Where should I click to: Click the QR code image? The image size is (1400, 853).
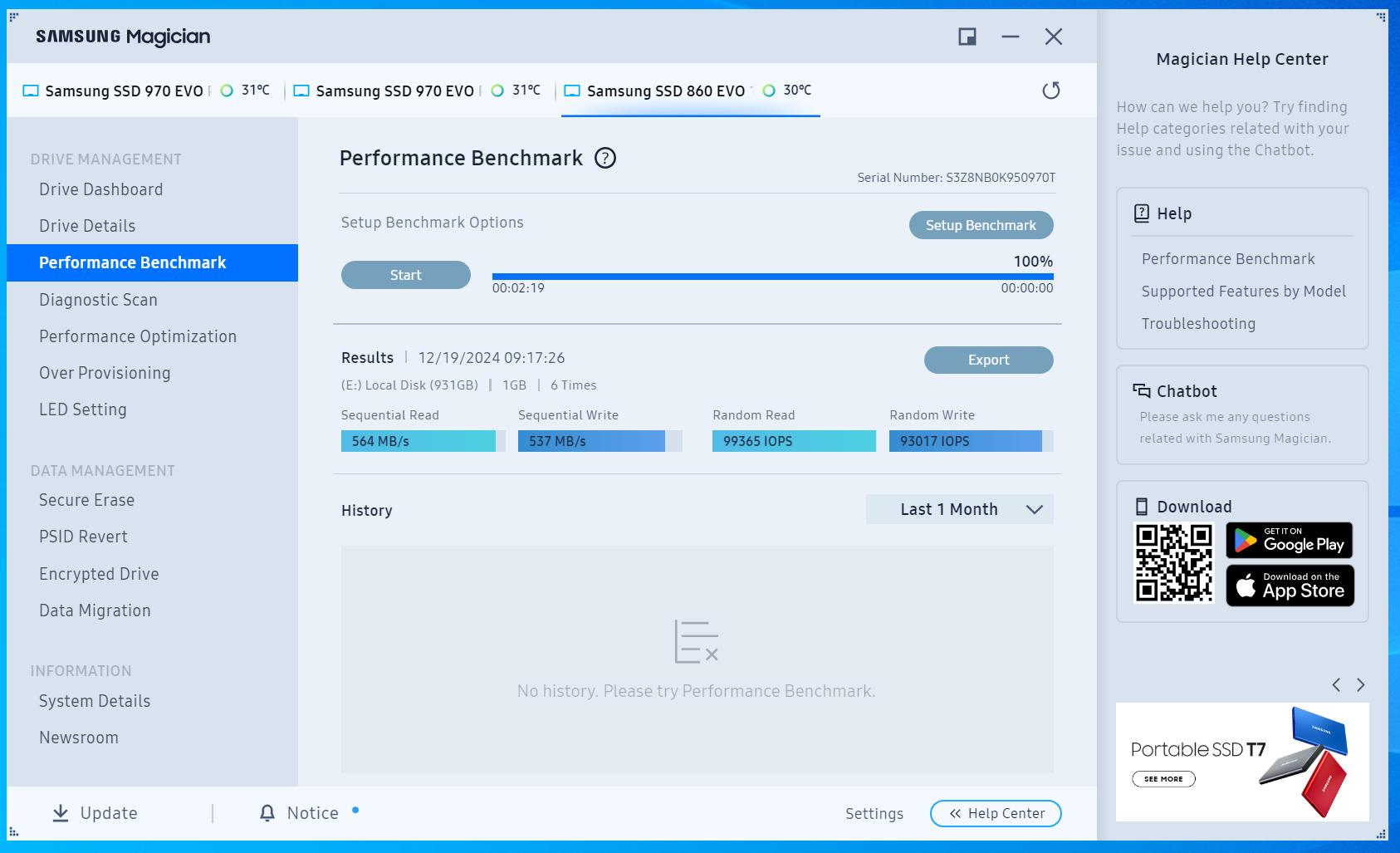tap(1174, 562)
